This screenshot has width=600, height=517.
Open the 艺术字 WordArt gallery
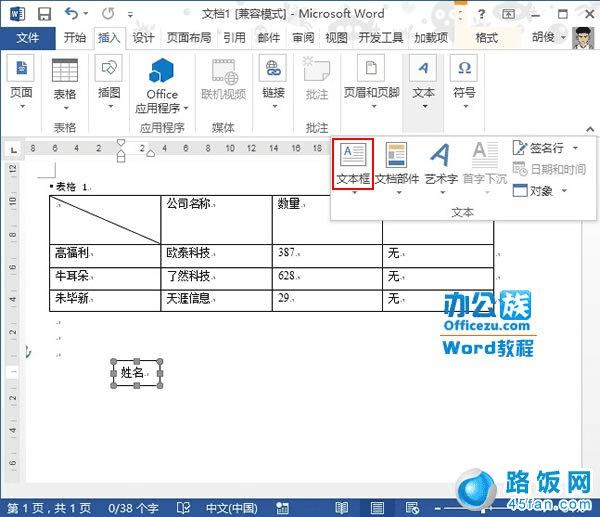point(441,168)
